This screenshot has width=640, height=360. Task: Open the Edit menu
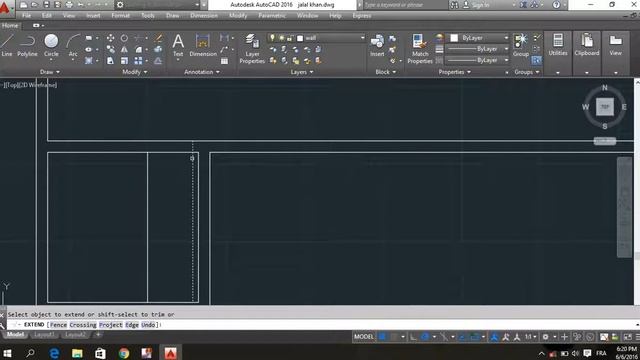tap(47, 16)
